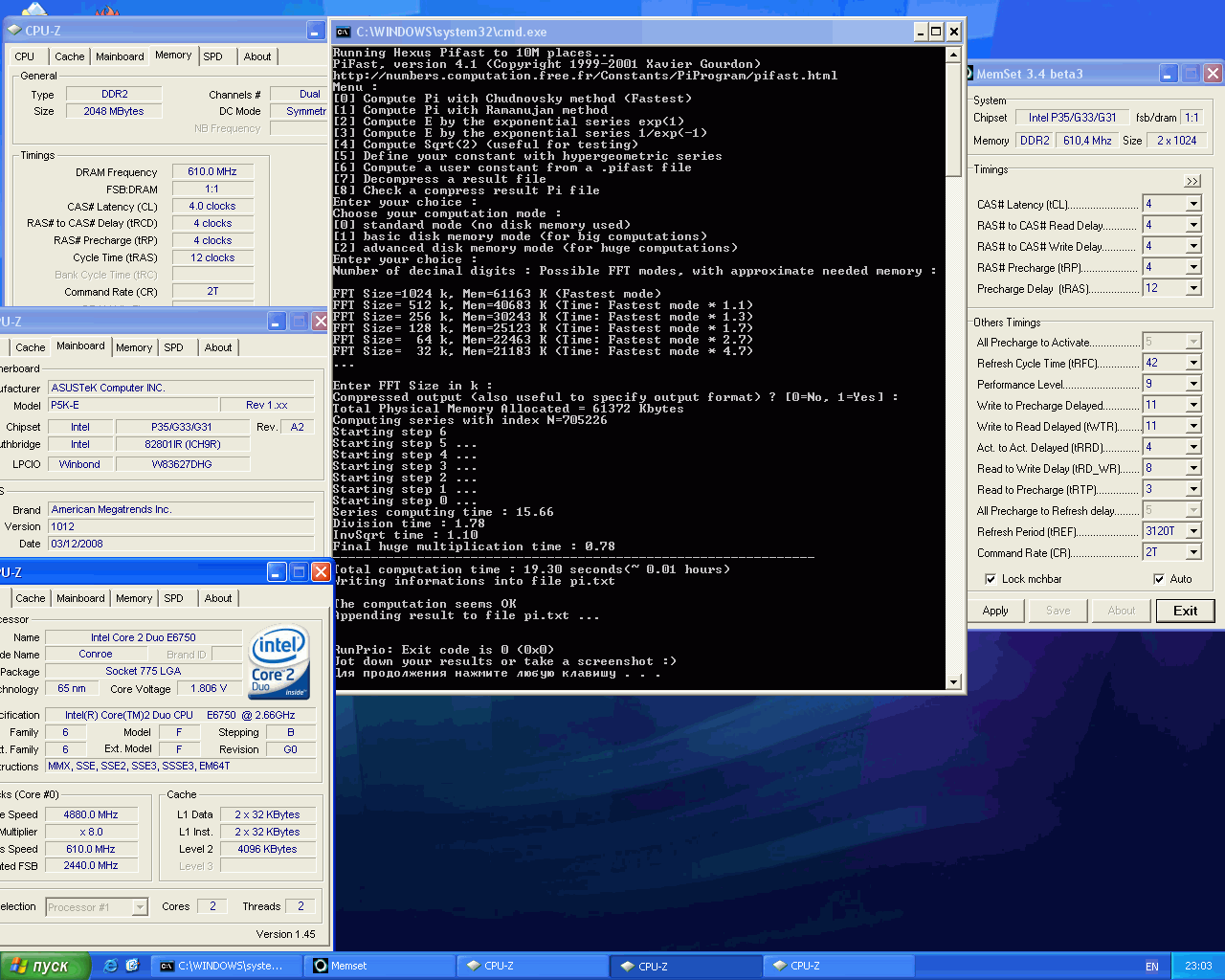Minimize the MemSet 3.4 beta3 window
1225x980 pixels.
(x=1169, y=74)
